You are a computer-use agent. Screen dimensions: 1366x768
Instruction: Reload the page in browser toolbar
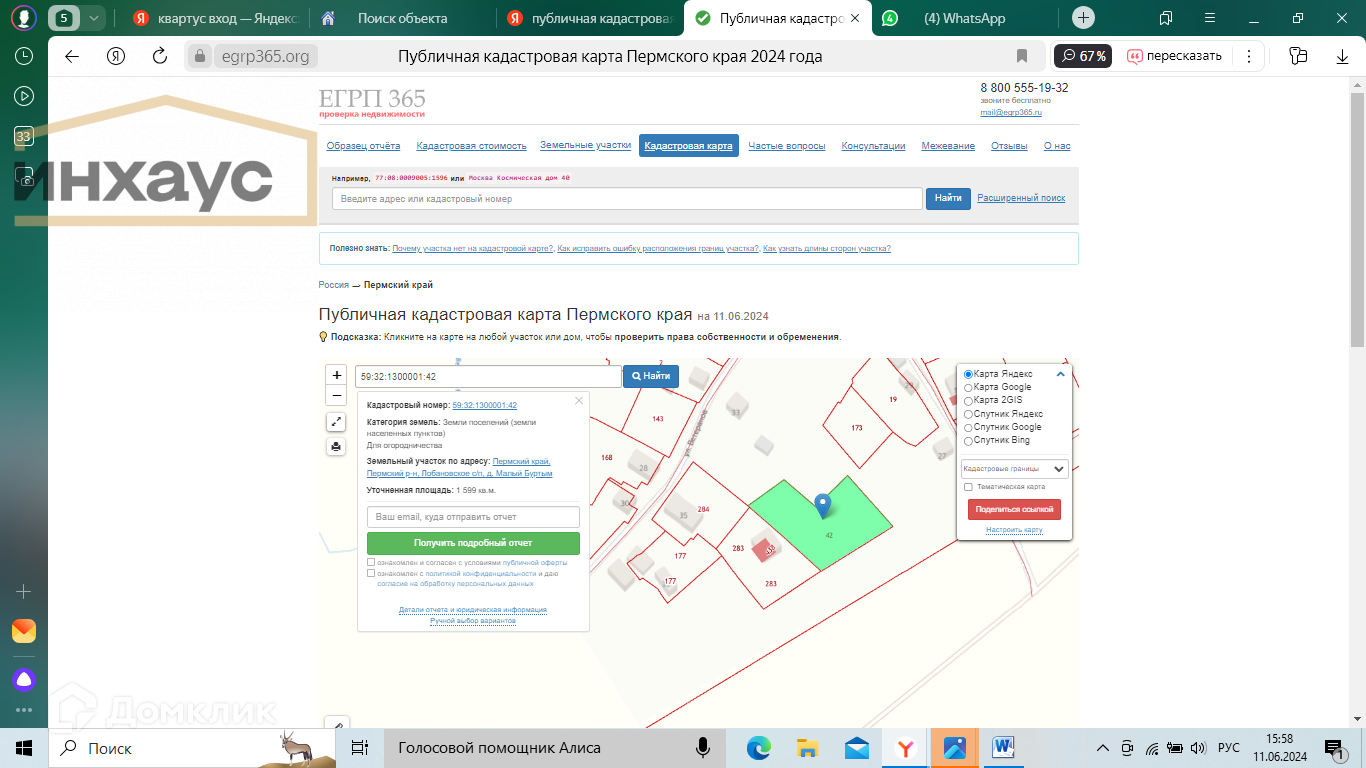click(x=160, y=56)
